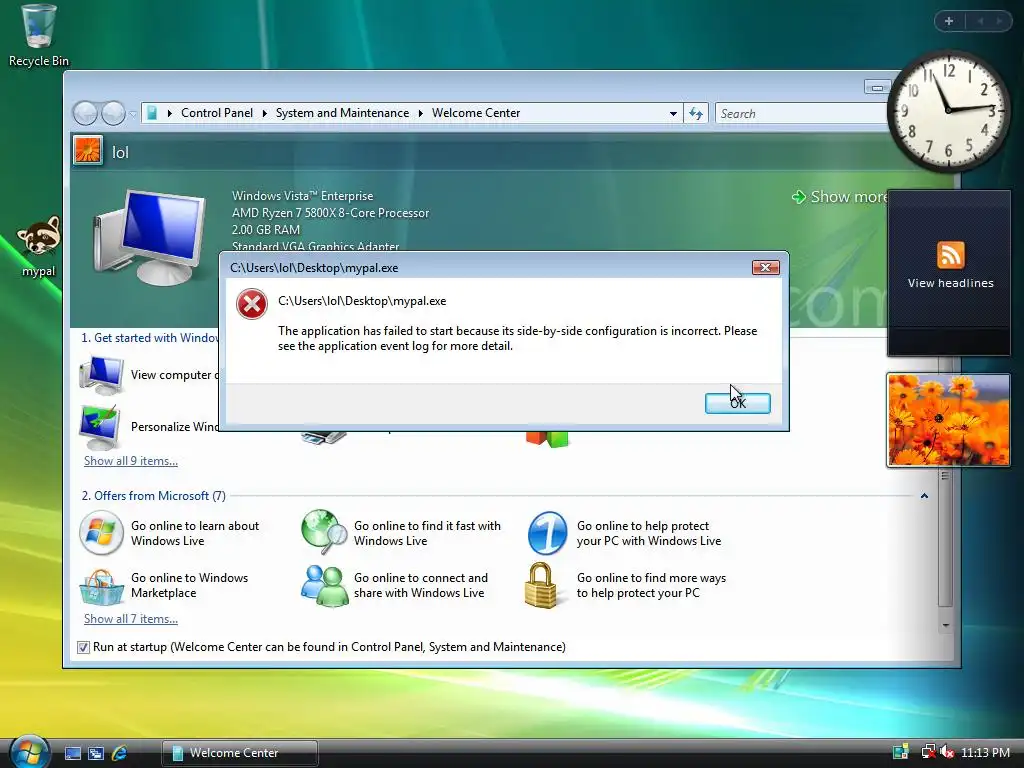1024x768 pixels.
Task: Click the Windows Sidebar tray icon
Action: (901, 752)
